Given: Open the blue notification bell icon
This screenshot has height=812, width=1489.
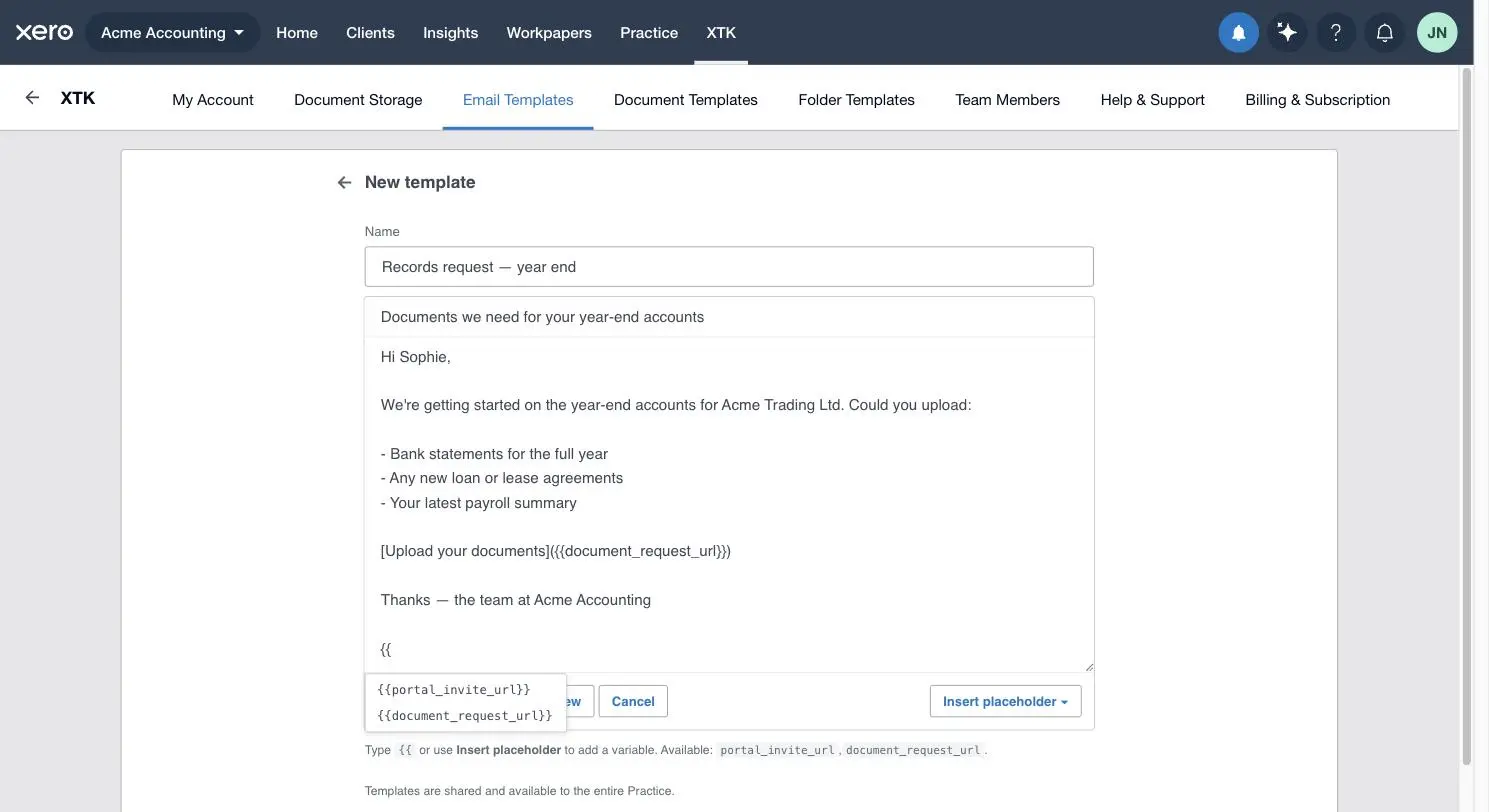Looking at the screenshot, I should coord(1238,33).
